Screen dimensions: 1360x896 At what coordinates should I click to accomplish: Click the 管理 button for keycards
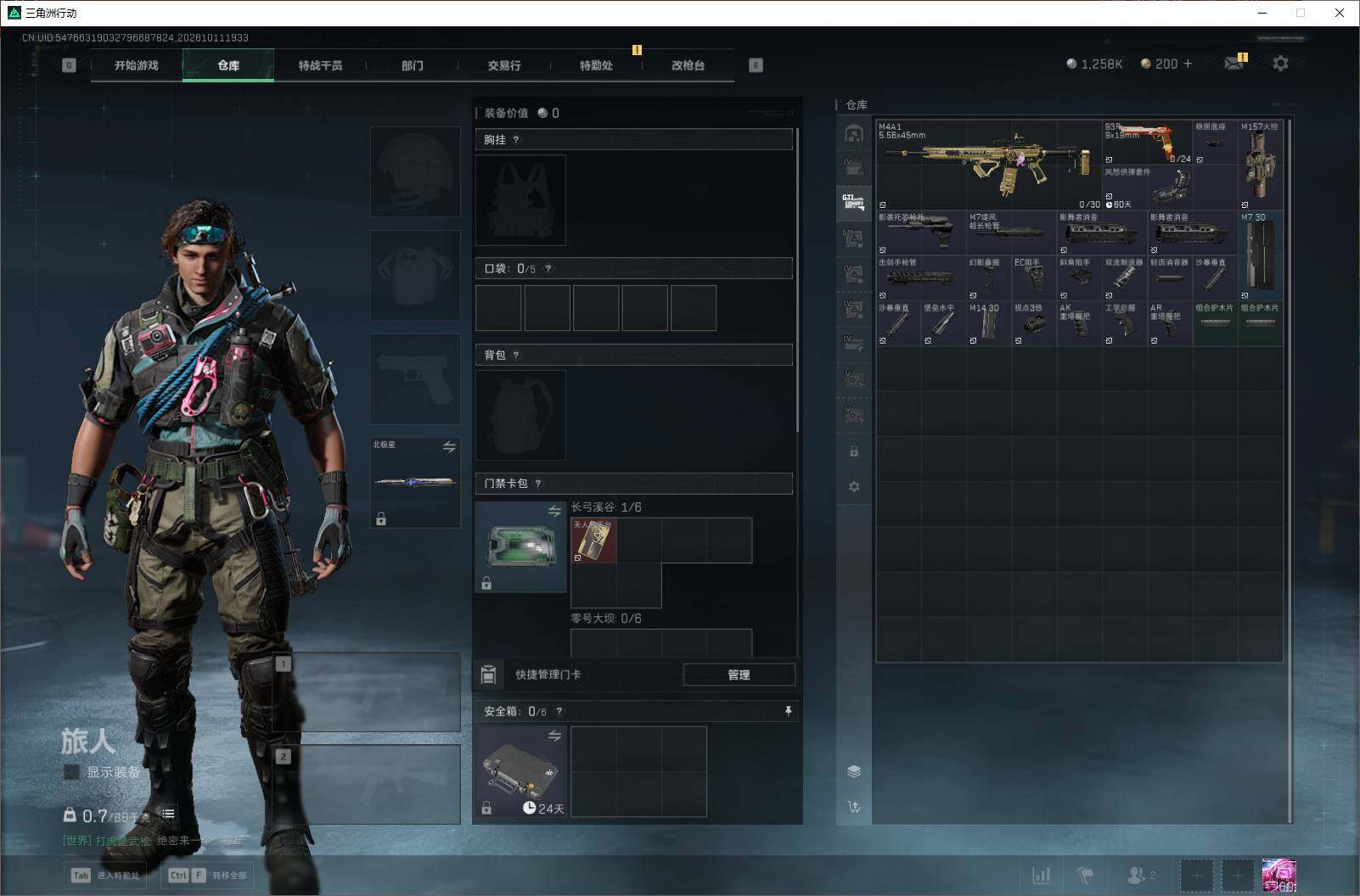739,675
